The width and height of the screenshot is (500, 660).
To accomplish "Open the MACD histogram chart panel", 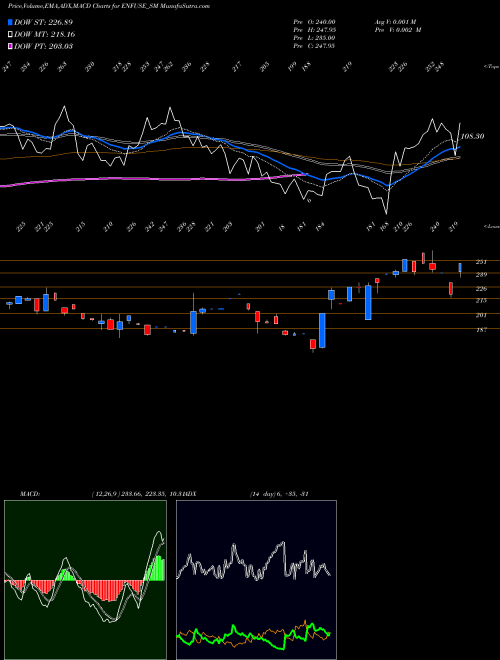I will (85, 580).
